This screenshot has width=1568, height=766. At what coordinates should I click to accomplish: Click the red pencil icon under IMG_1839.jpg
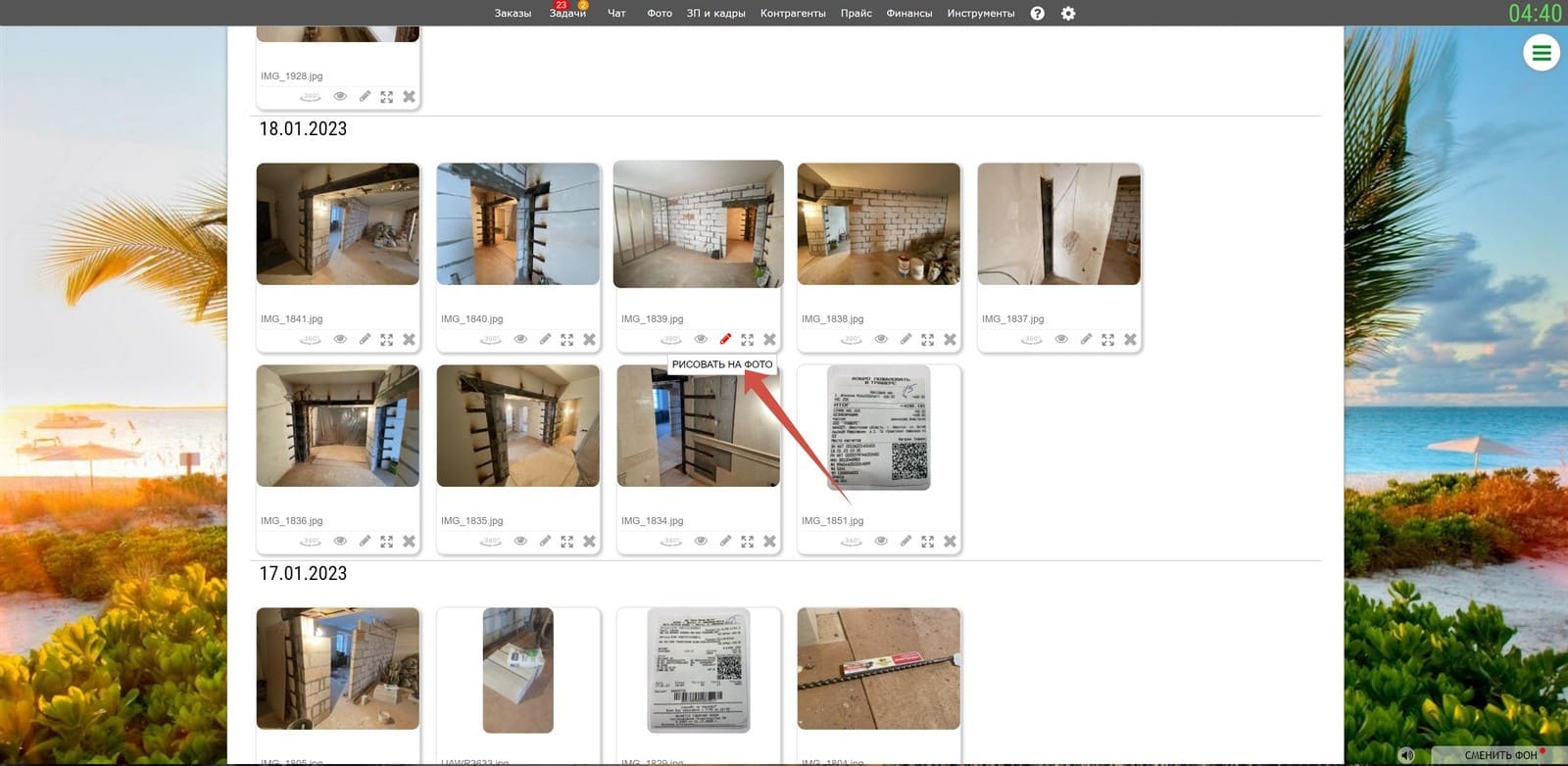pos(725,339)
